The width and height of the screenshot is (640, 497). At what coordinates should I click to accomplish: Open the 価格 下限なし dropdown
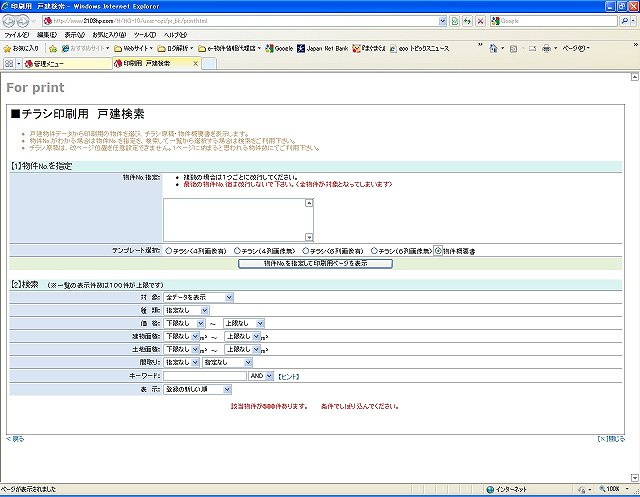click(x=184, y=324)
